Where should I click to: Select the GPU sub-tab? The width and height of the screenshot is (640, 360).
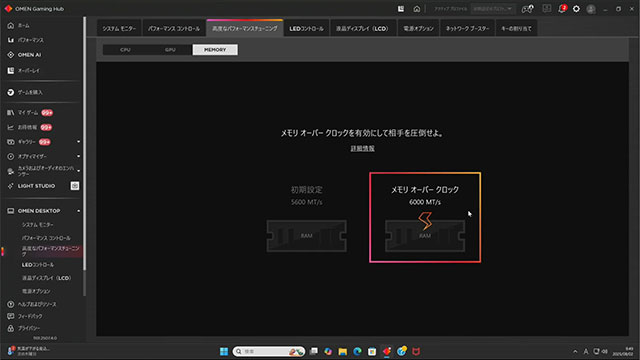tap(170, 50)
